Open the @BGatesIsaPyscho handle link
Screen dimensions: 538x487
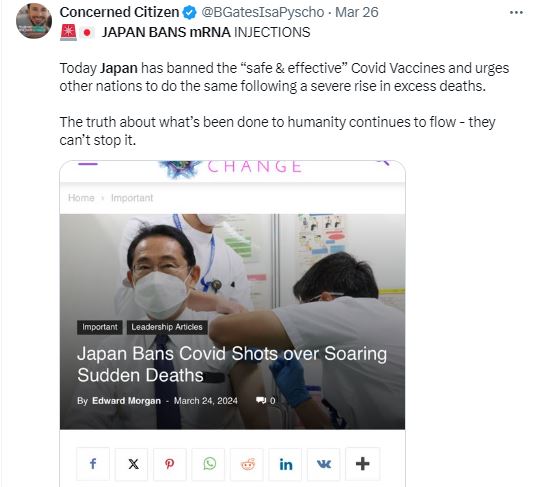[262, 12]
